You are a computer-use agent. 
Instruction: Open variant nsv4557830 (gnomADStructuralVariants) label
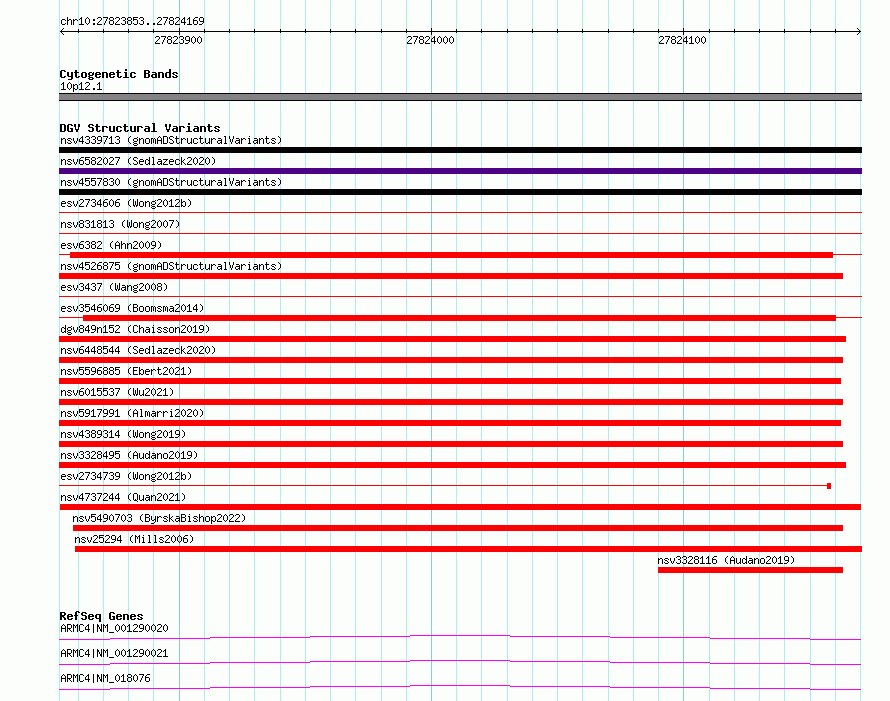pos(171,182)
